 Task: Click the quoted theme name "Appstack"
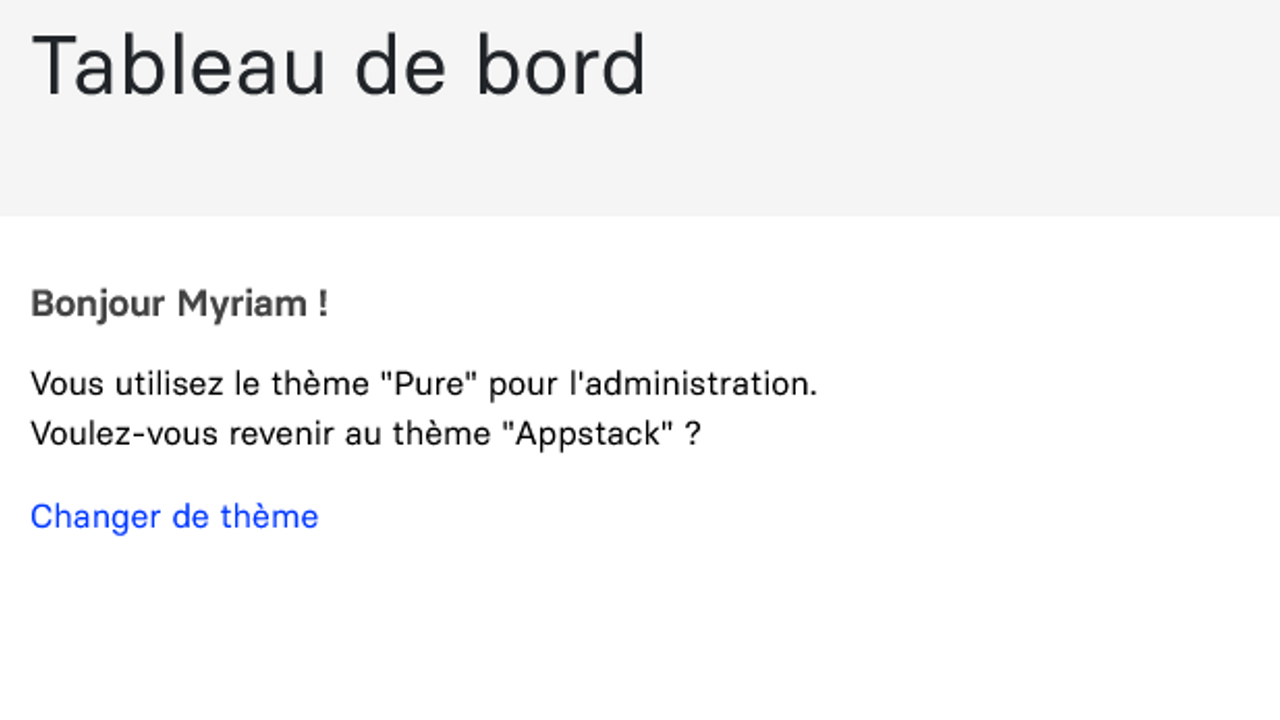tap(587, 434)
